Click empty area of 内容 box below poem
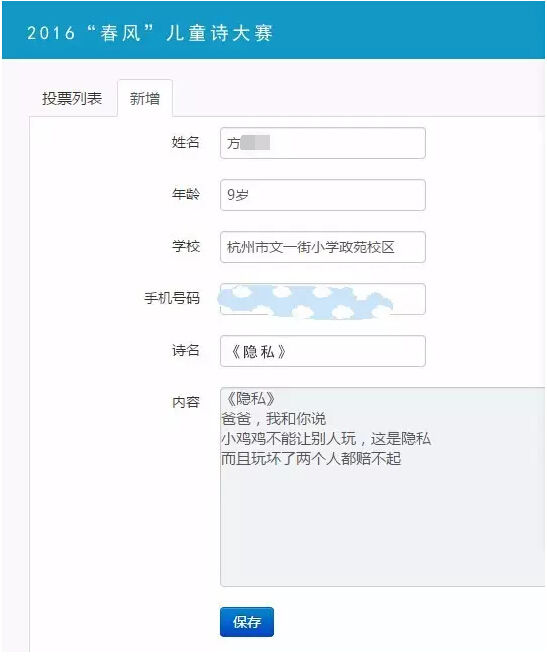Screen dimensions: 547x672 pos(382,527)
